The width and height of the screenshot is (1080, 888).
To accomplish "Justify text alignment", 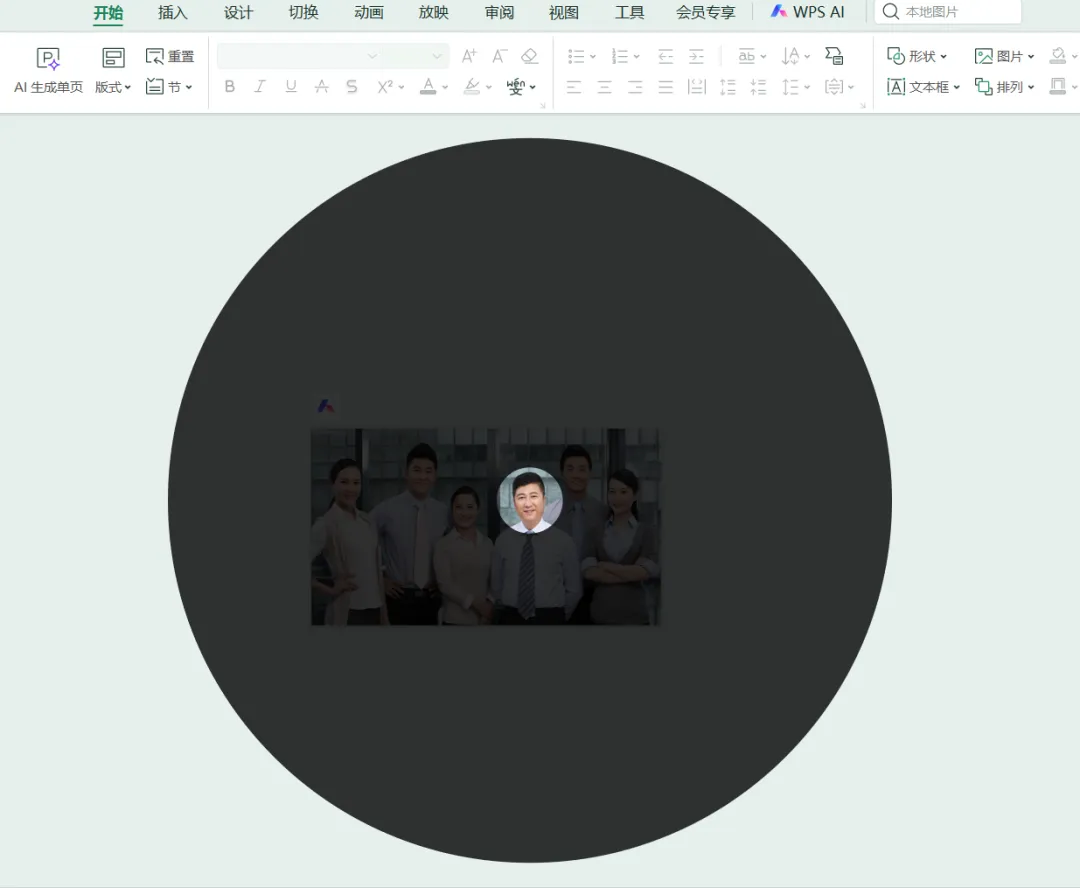I will pyautogui.click(x=665, y=87).
